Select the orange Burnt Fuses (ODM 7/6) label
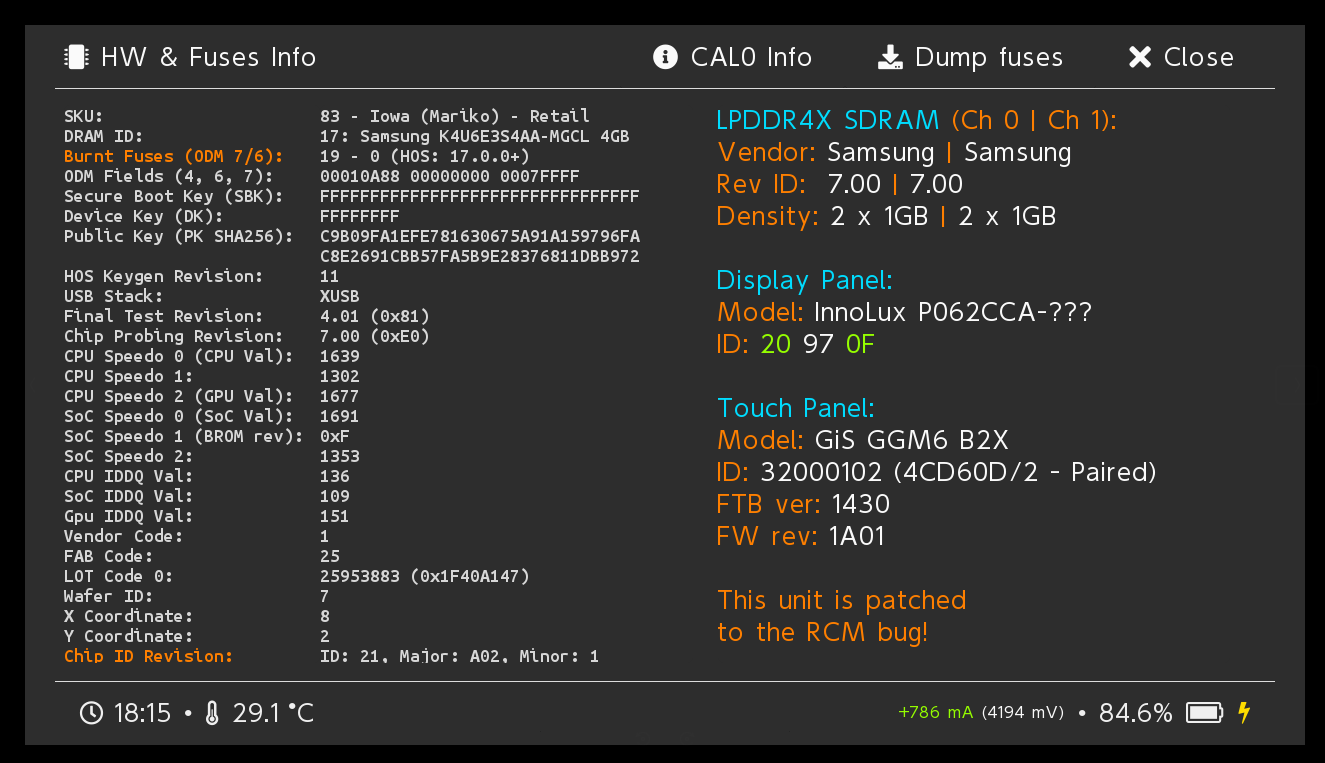This screenshot has height=763, width=1325. (173, 156)
